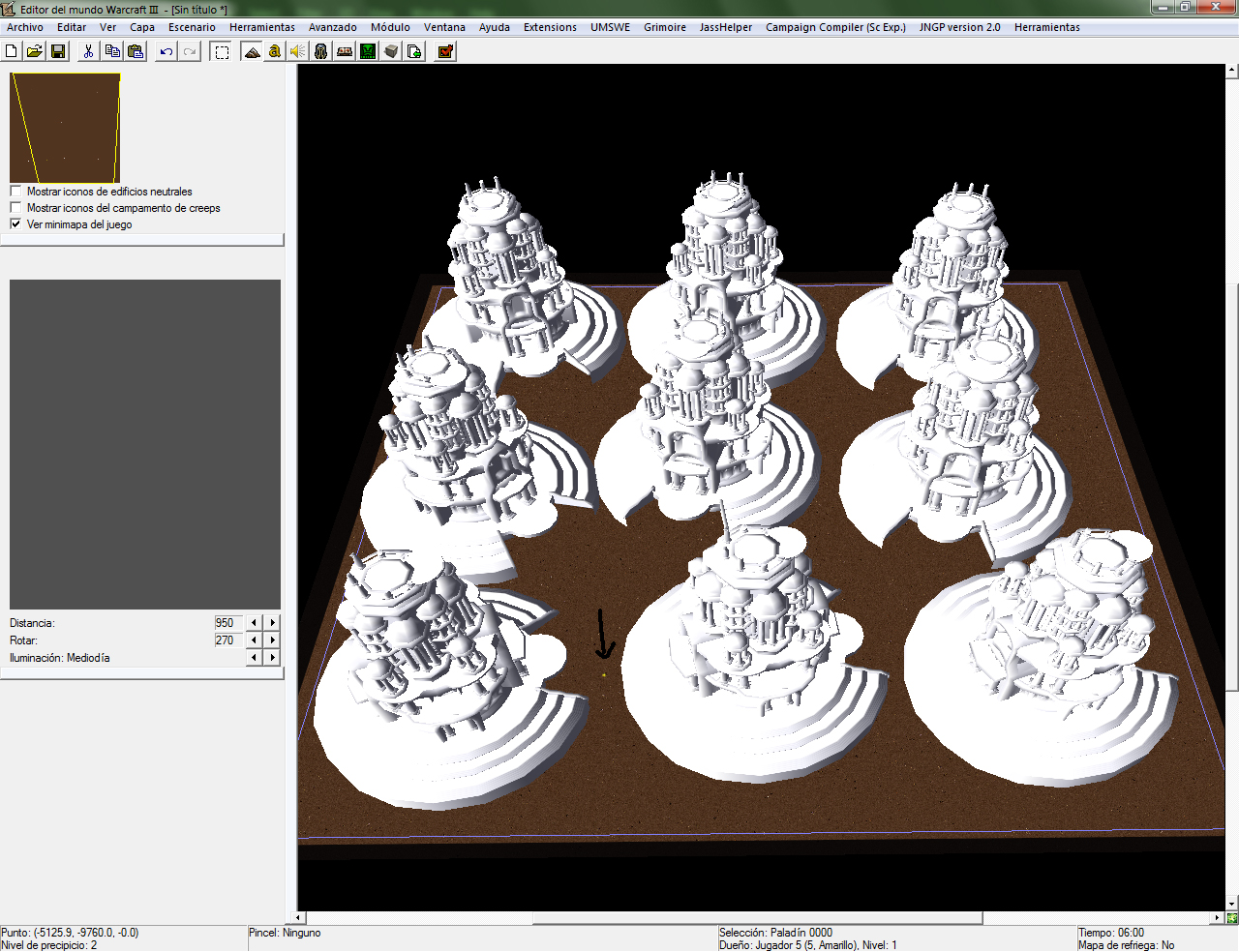Open the JassHelper menu

coord(726,27)
